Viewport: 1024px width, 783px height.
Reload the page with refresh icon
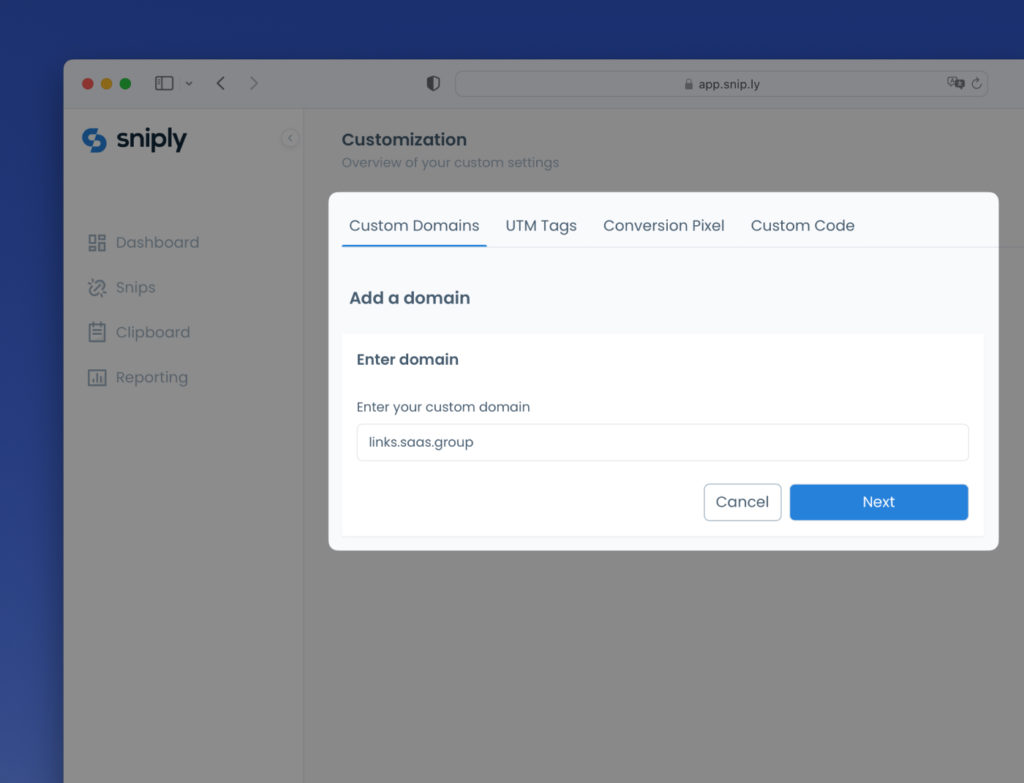[977, 84]
